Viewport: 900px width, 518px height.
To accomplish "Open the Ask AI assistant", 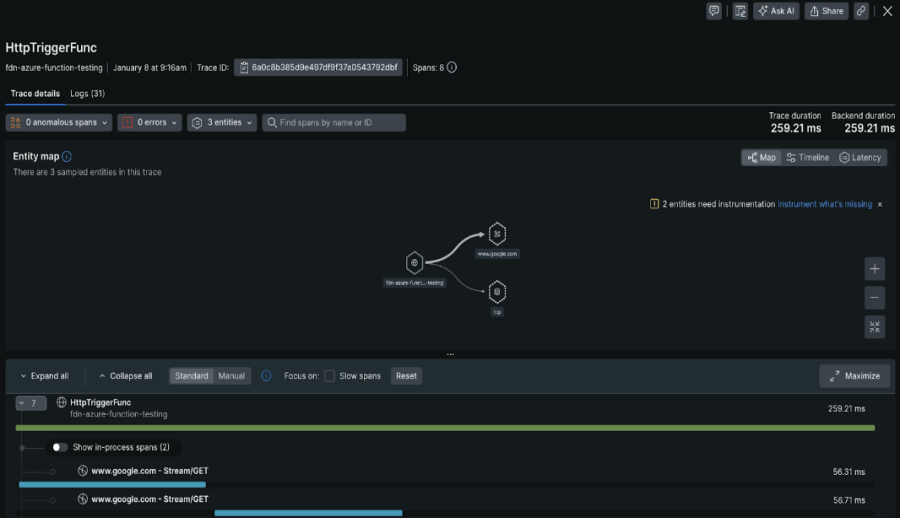I will [x=776, y=11].
